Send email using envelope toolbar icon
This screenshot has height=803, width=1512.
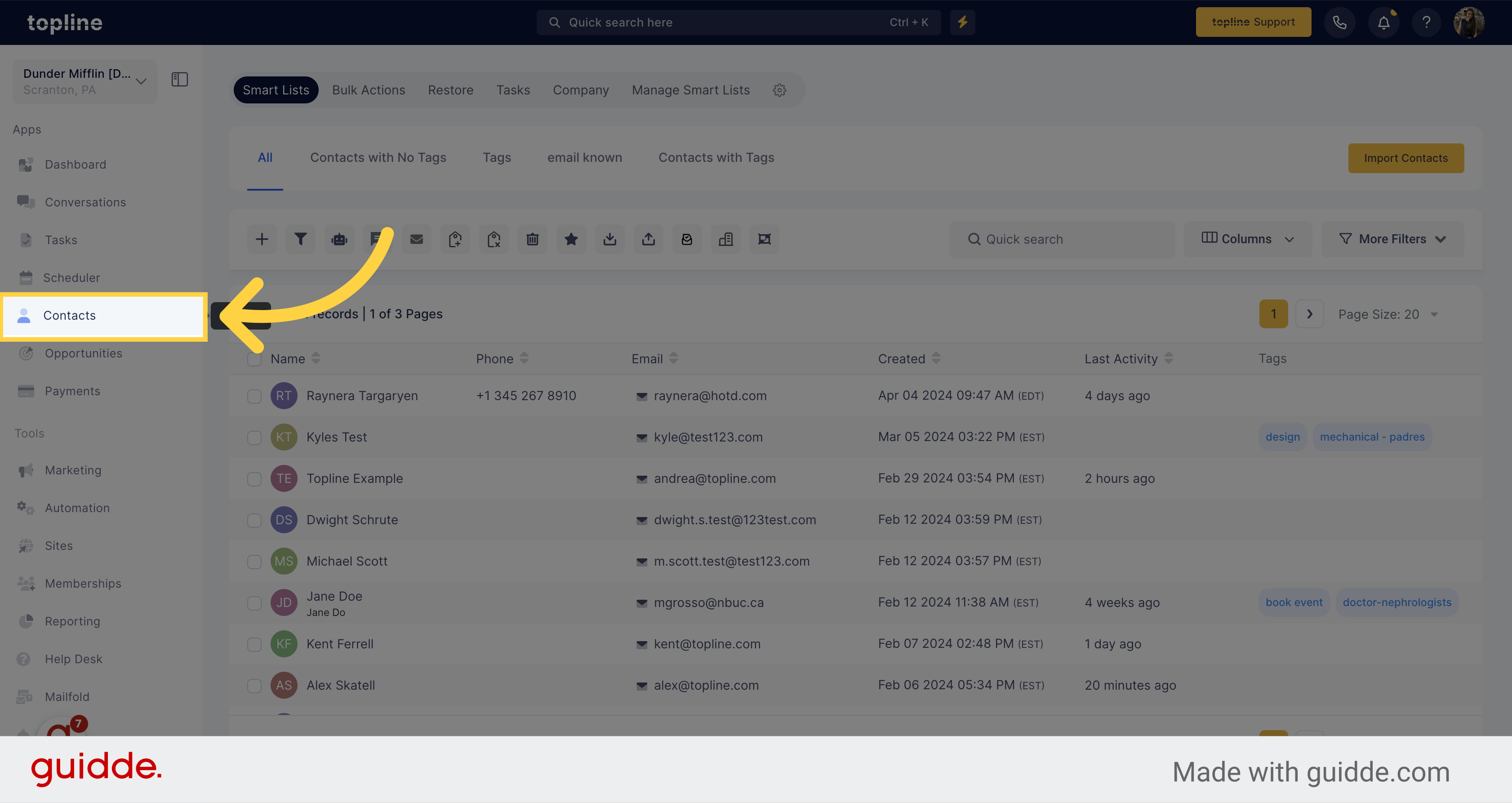click(417, 239)
